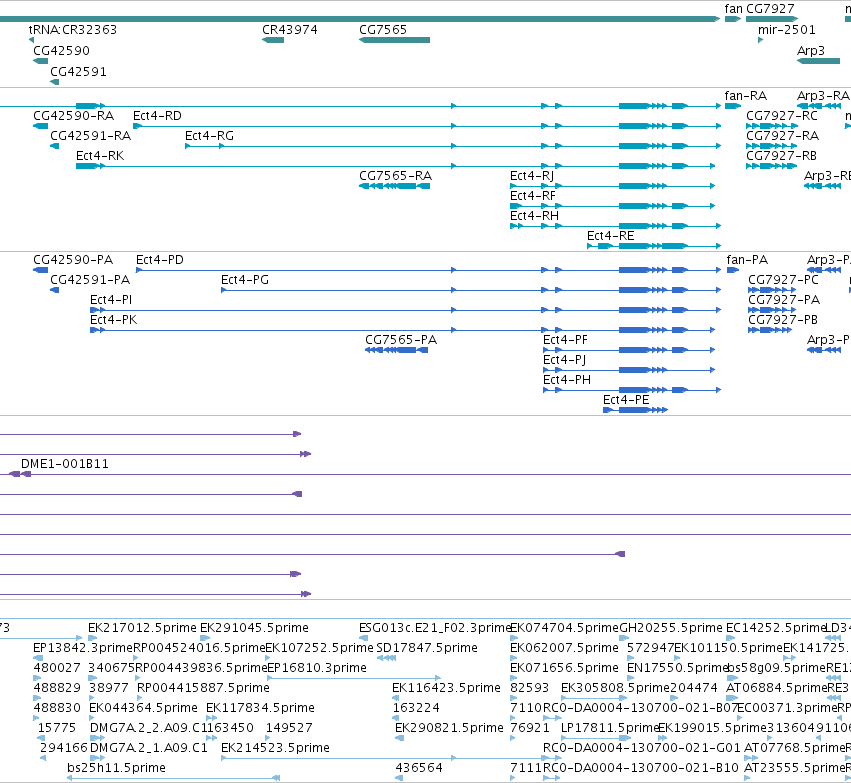Image resolution: width=851 pixels, height=783 pixels.
Task: Select the fan-PA protein label
Action: (747, 260)
